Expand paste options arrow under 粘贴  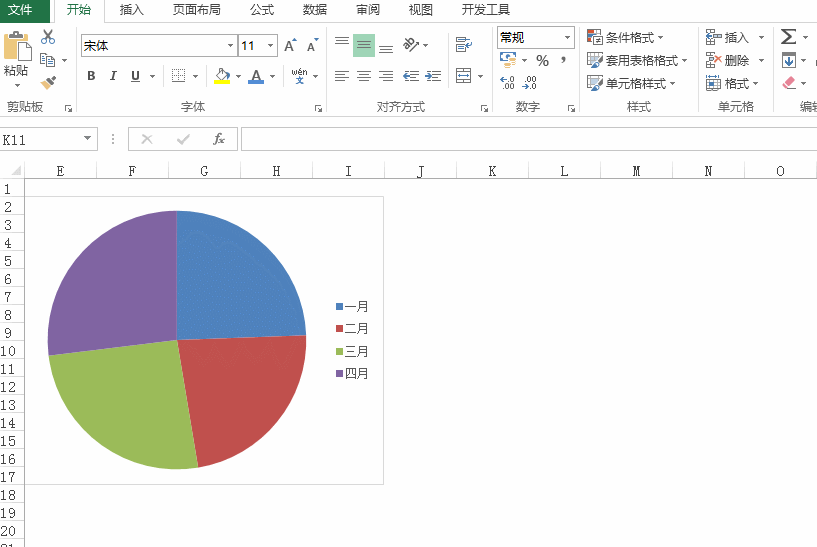[x=17, y=85]
